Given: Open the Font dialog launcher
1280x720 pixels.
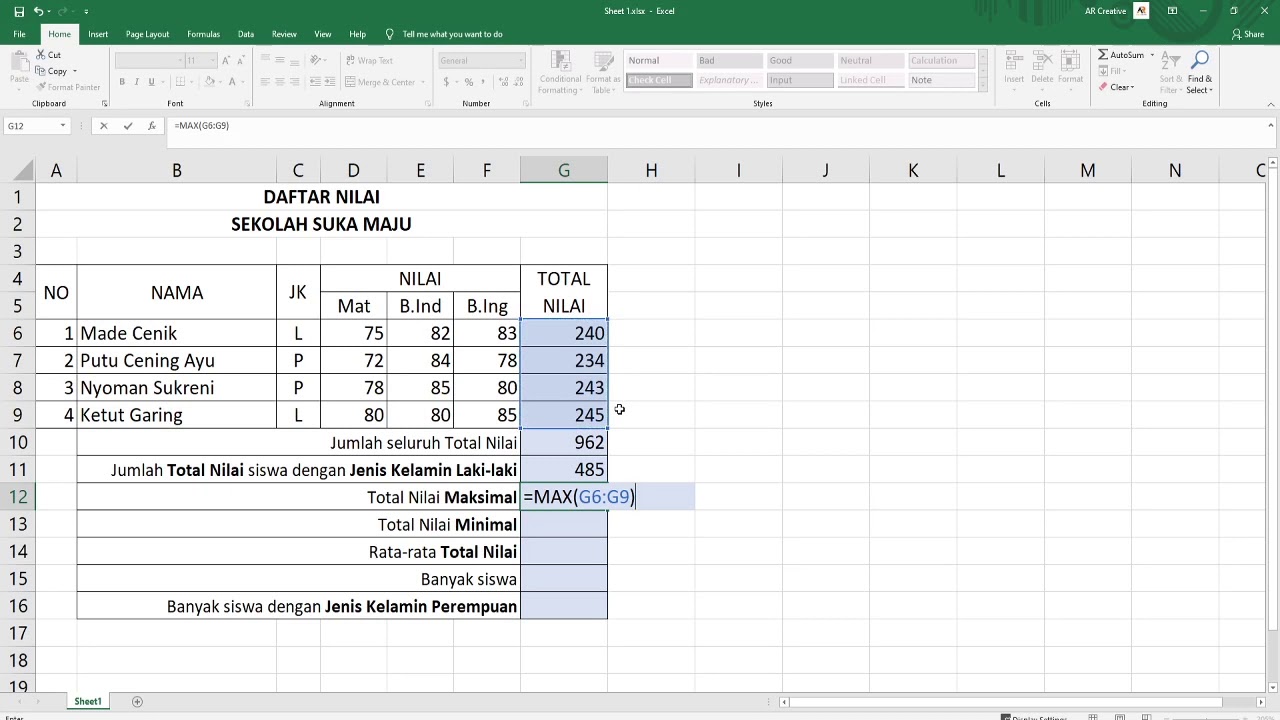Looking at the screenshot, I should coord(247,103).
